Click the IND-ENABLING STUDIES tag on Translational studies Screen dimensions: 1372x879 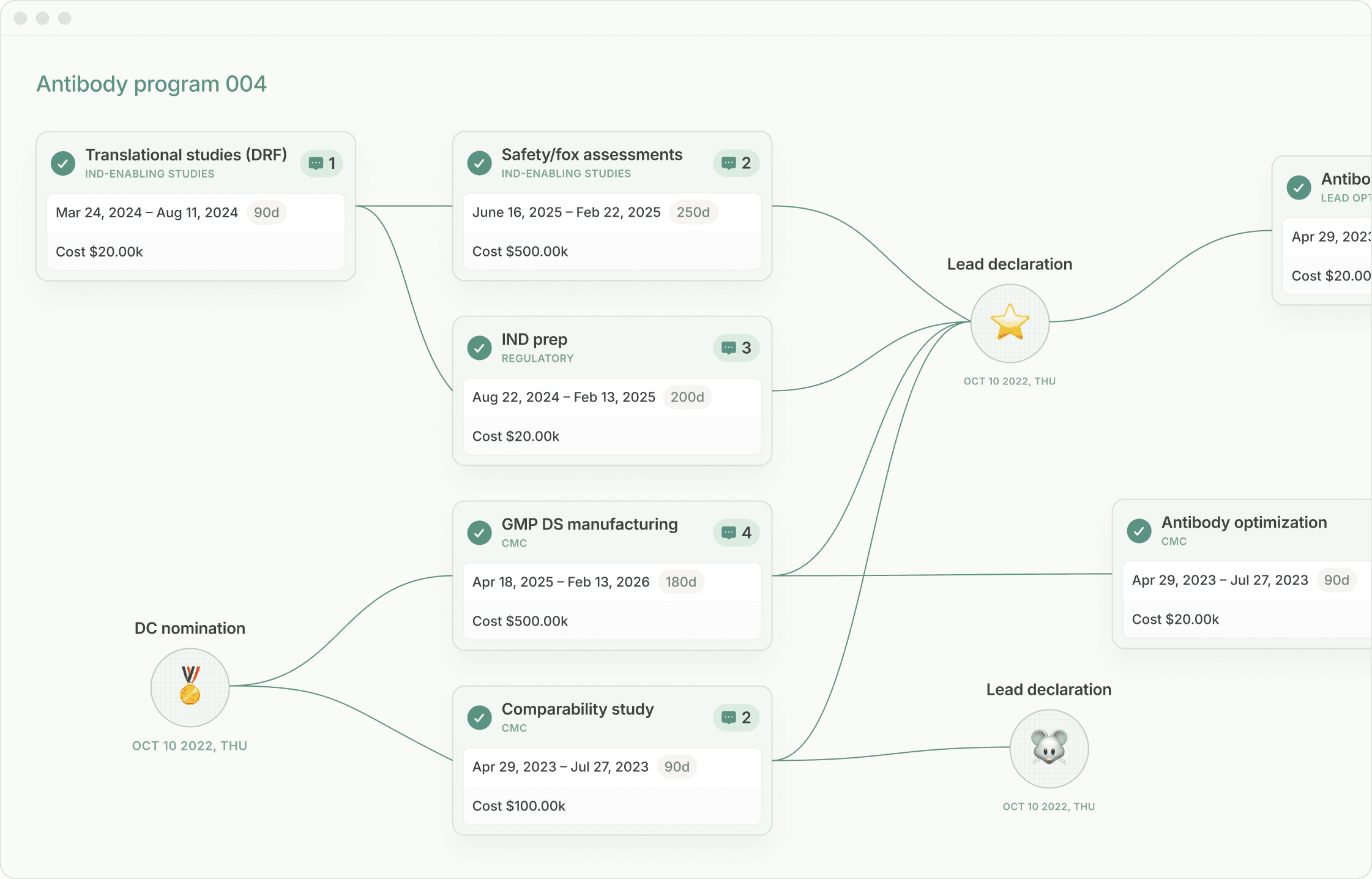[149, 174]
